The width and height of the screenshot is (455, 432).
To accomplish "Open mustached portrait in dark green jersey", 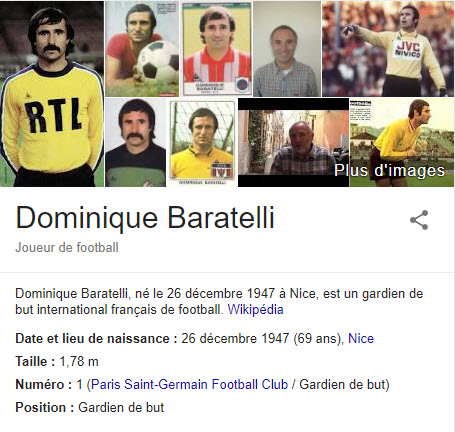I will [x=136, y=142].
